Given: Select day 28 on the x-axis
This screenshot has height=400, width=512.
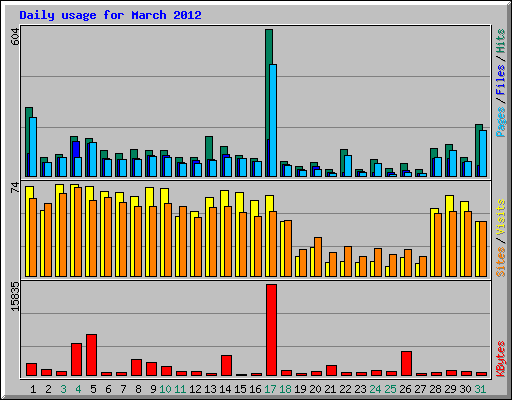Looking at the screenshot, I should [x=435, y=389].
